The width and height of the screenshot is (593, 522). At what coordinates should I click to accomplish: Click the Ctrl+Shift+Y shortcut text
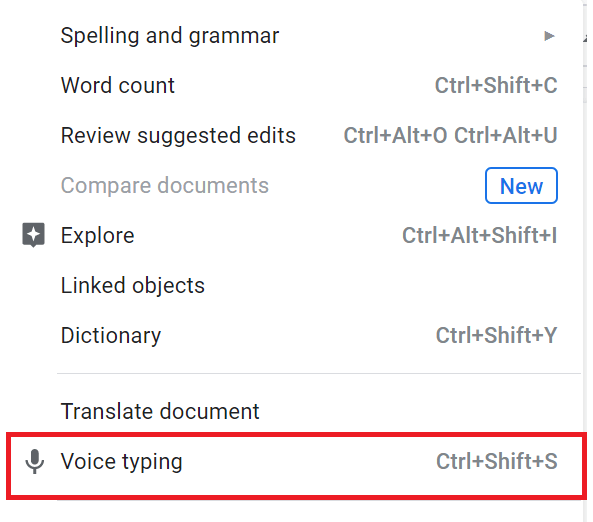click(x=497, y=335)
